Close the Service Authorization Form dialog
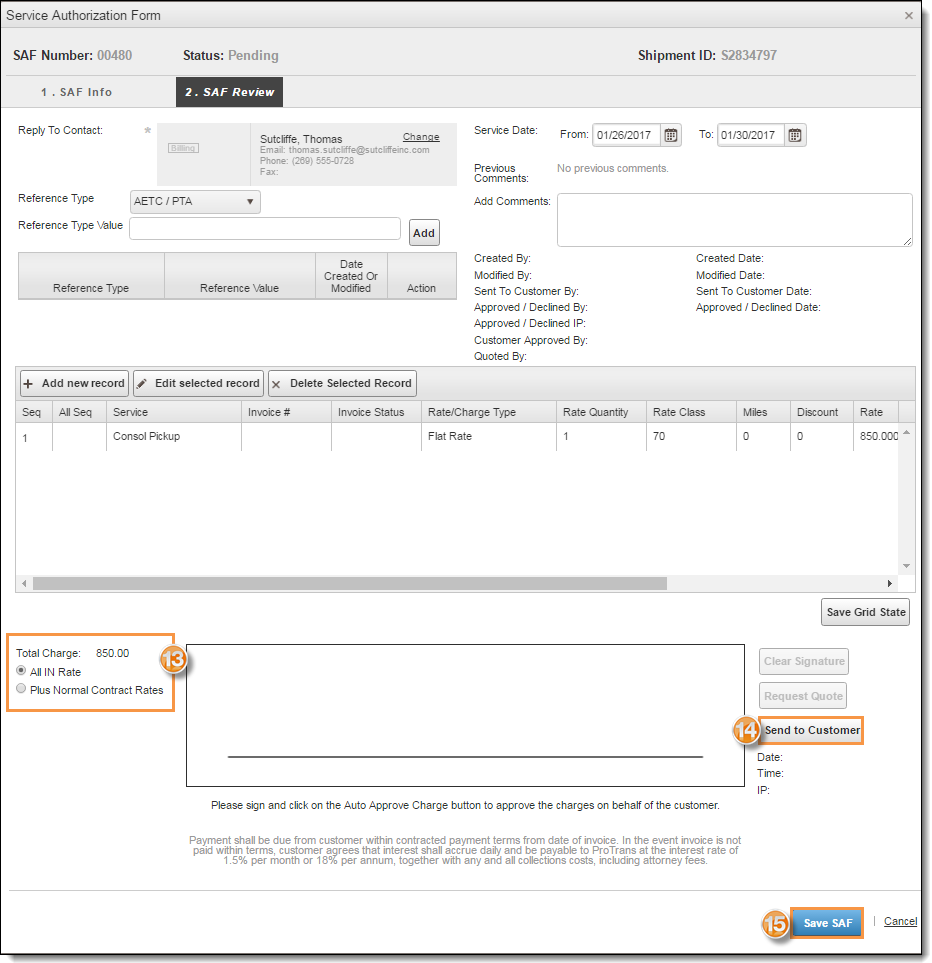 coord(909,15)
